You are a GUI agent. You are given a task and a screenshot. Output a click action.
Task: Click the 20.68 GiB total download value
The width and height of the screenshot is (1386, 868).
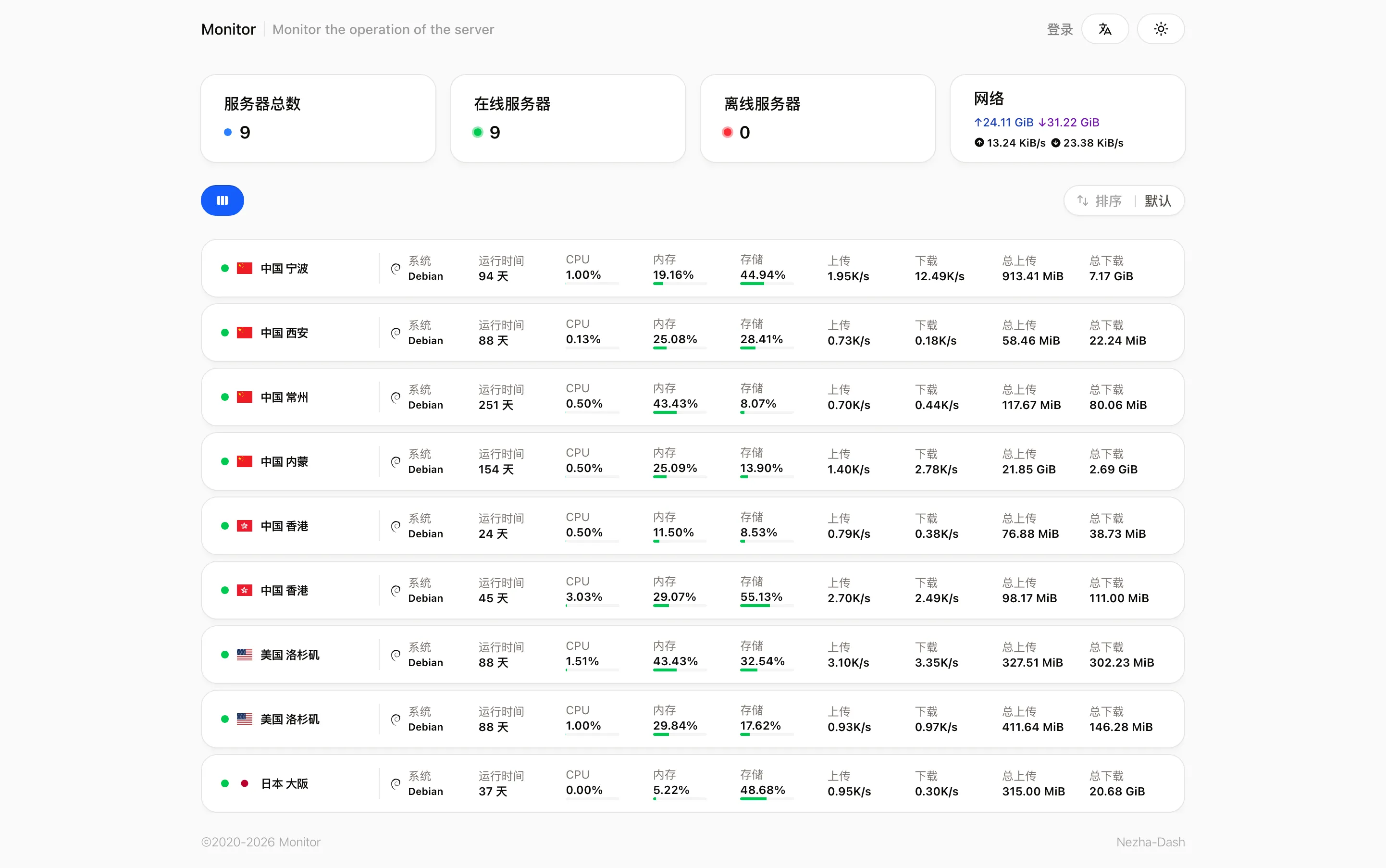[x=1117, y=792]
